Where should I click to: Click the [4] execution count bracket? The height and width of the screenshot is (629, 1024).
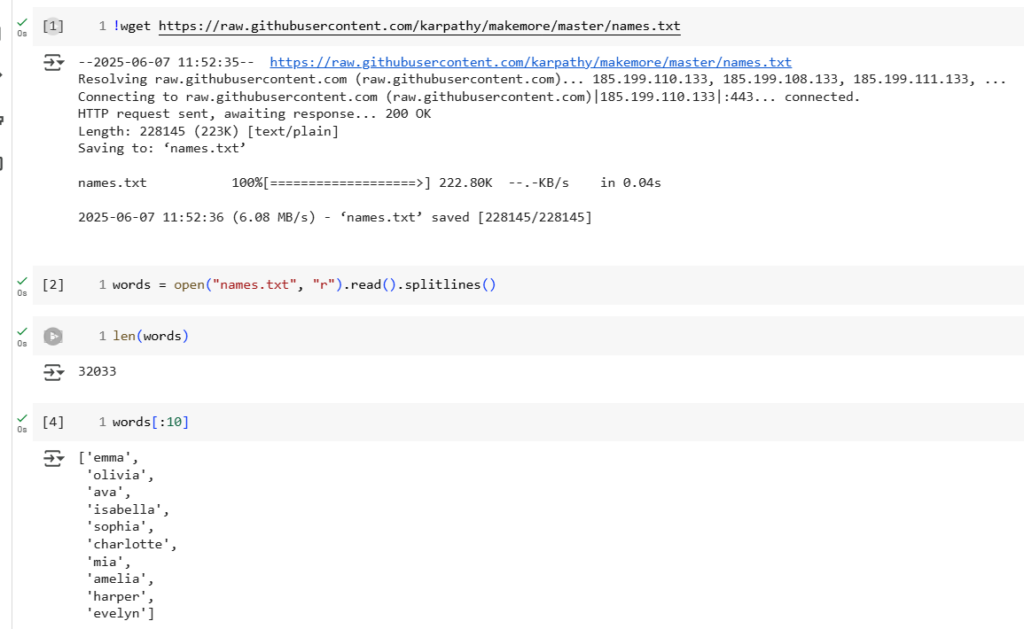53,423
